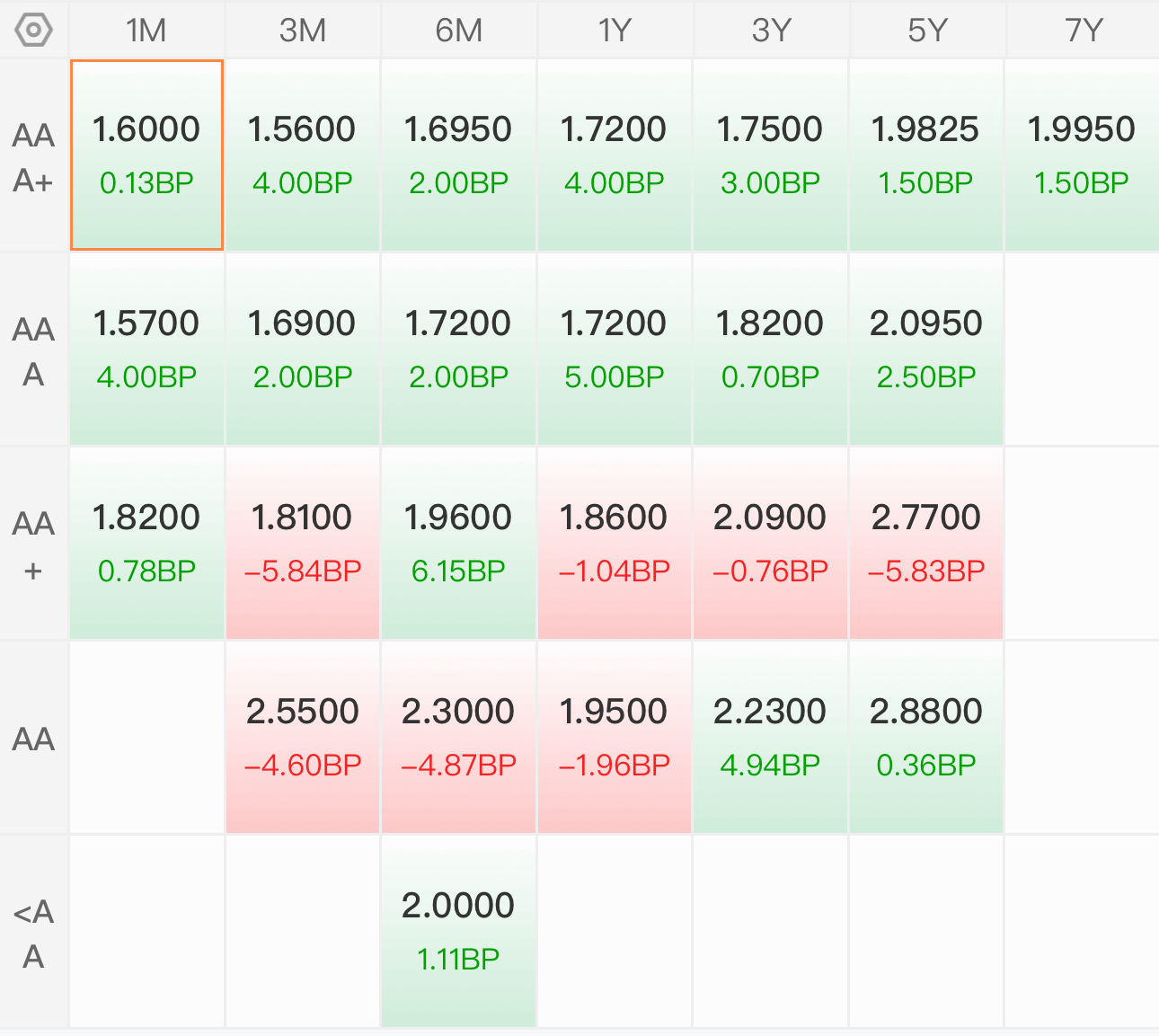Open the red 1.8100 cell with -5.84BP
Screen dimensions: 1159x1036
tap(303, 544)
